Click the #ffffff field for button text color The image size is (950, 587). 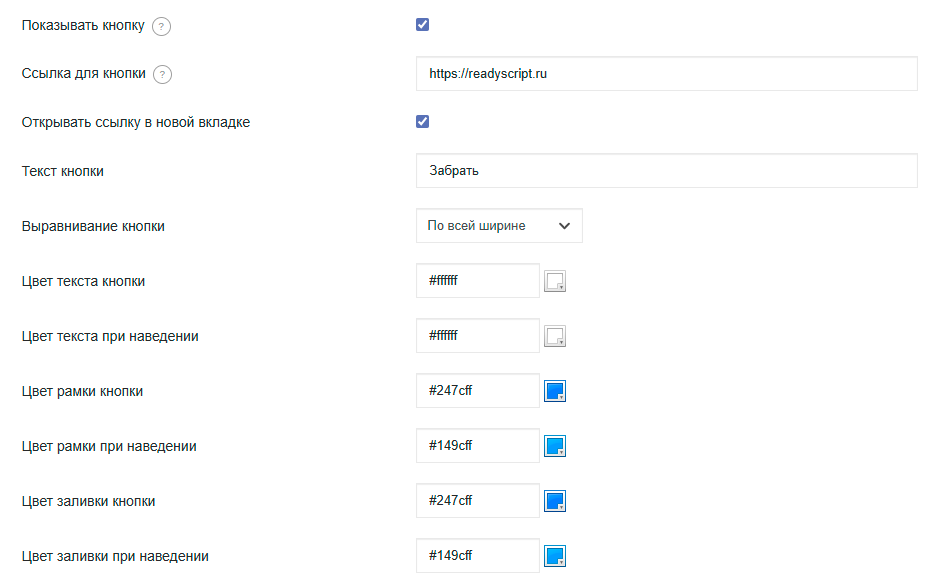point(477,281)
